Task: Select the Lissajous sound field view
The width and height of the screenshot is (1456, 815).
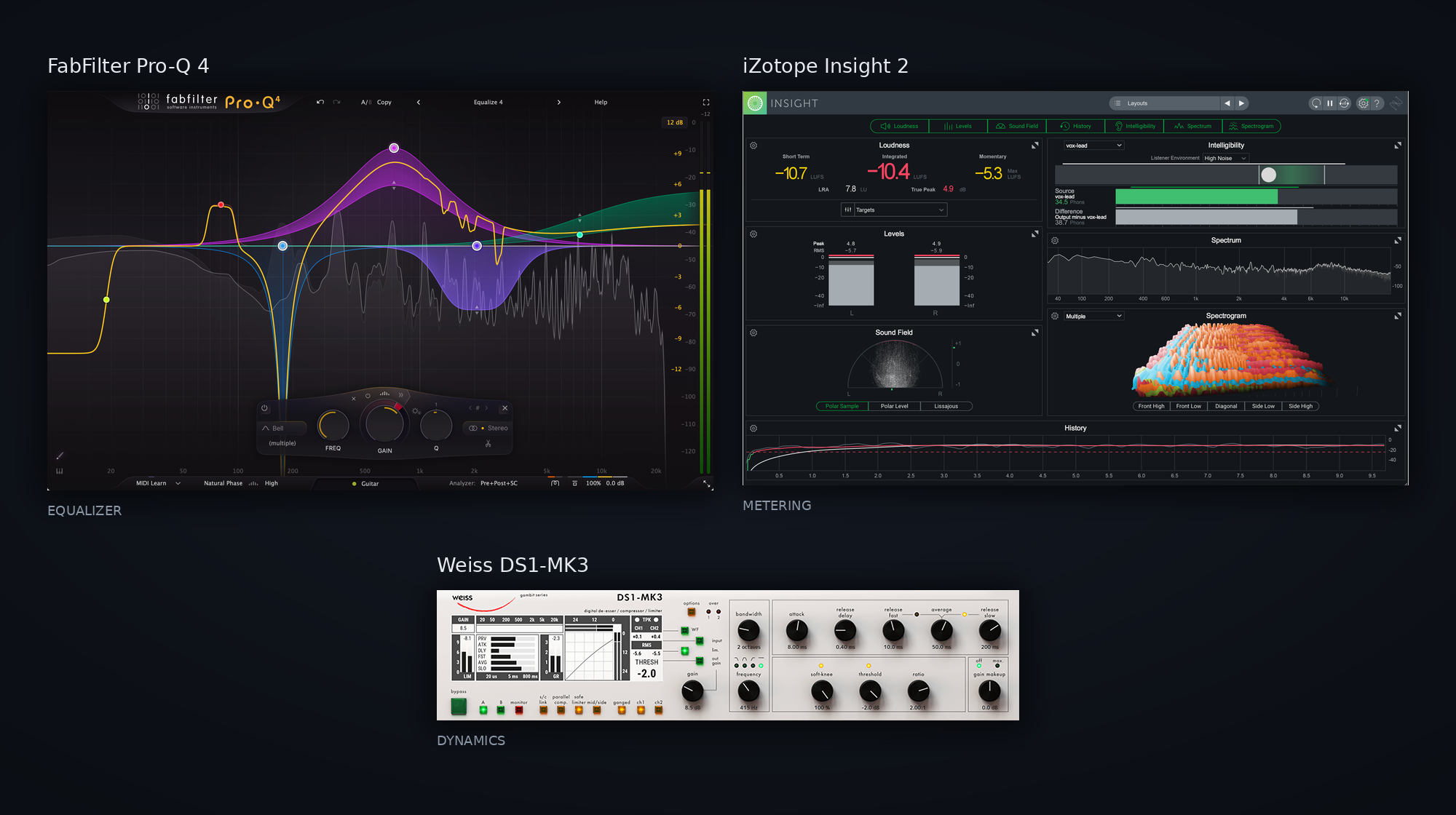Action: [x=946, y=406]
